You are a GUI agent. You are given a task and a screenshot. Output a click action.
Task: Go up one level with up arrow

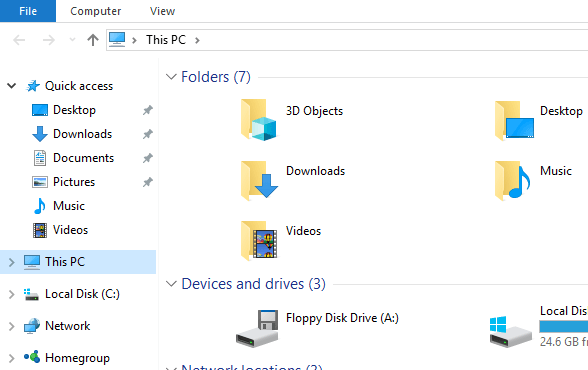93,40
